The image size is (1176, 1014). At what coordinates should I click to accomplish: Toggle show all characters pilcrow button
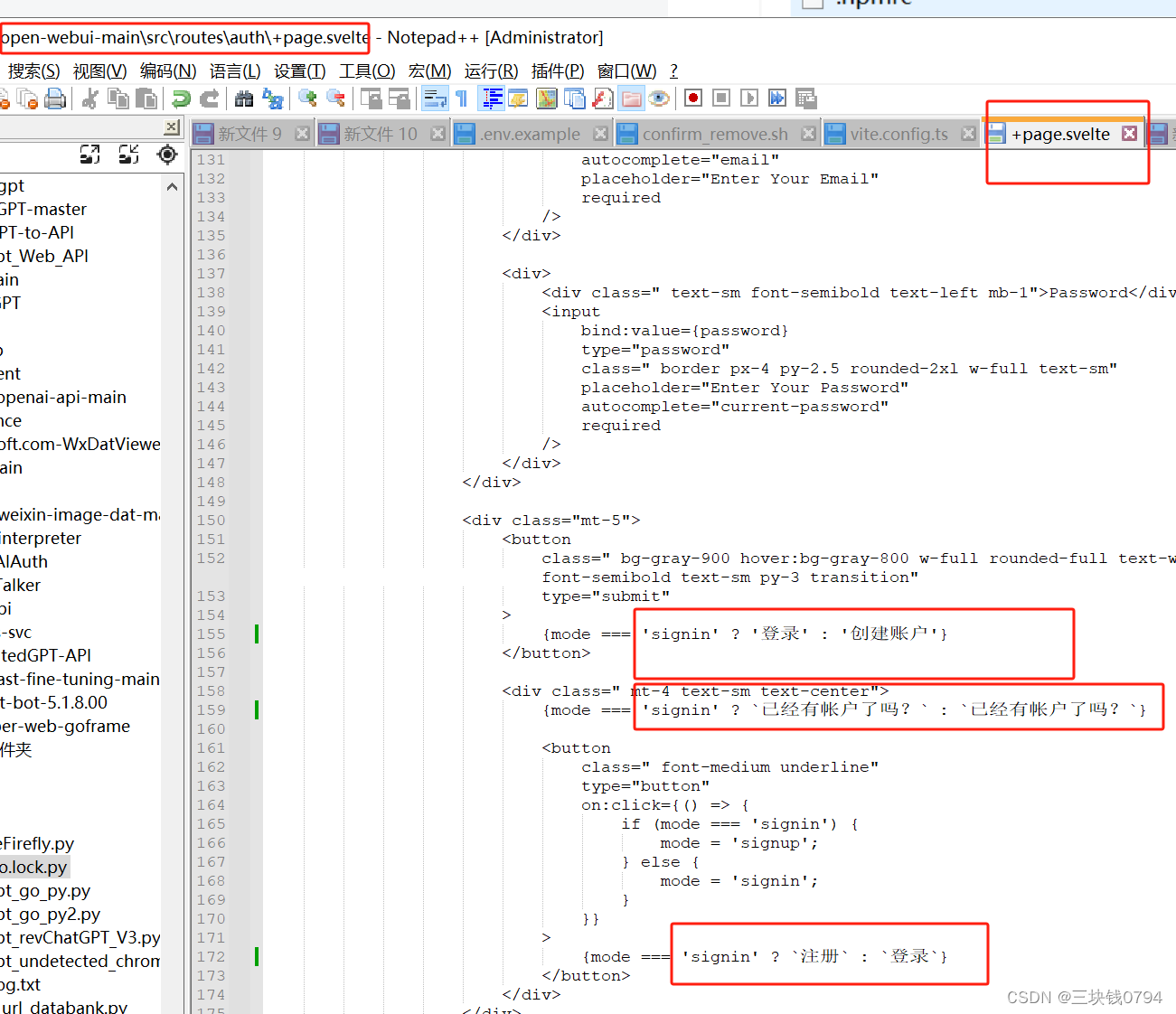462,99
